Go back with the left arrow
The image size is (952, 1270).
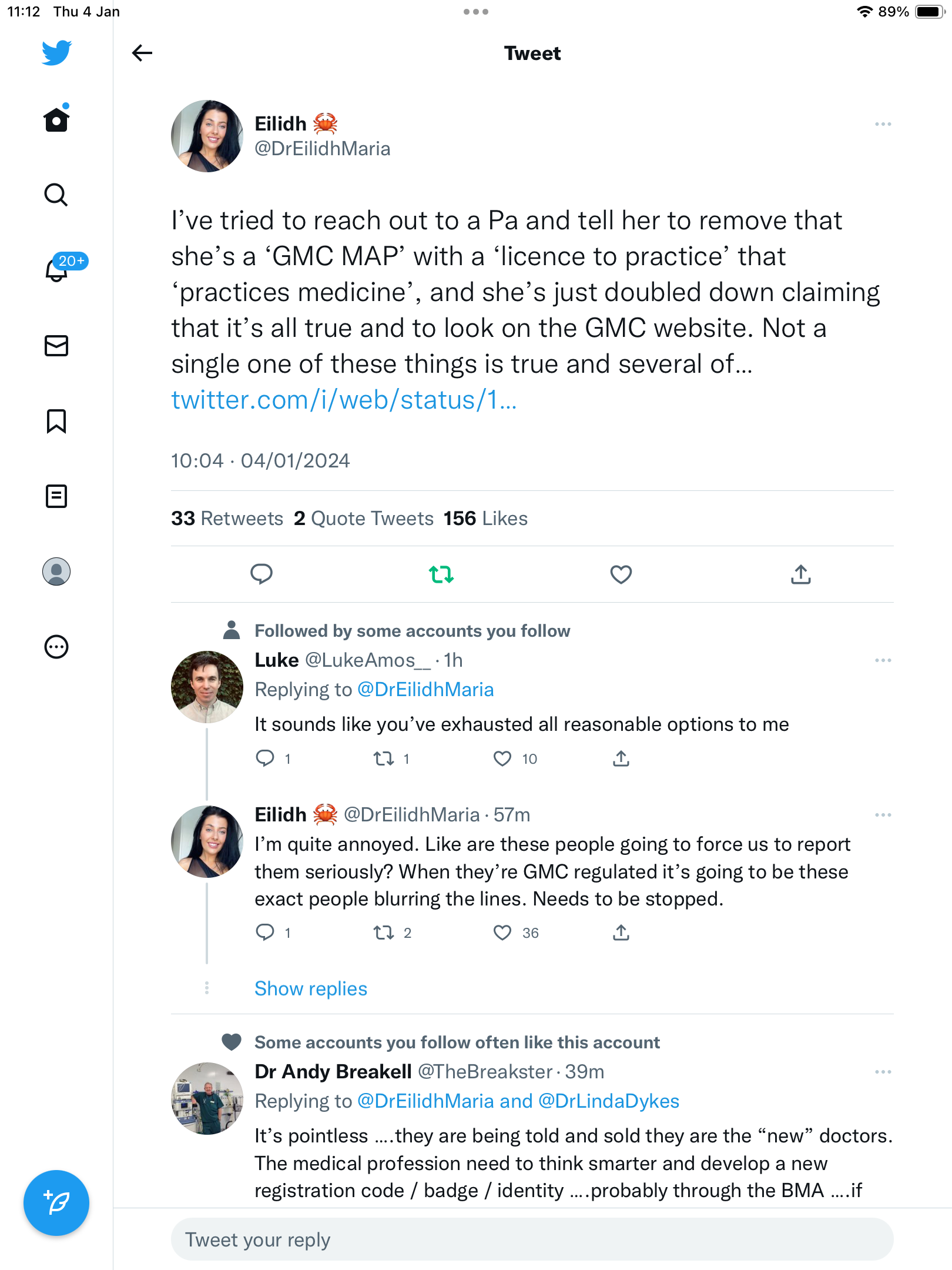pyautogui.click(x=142, y=53)
